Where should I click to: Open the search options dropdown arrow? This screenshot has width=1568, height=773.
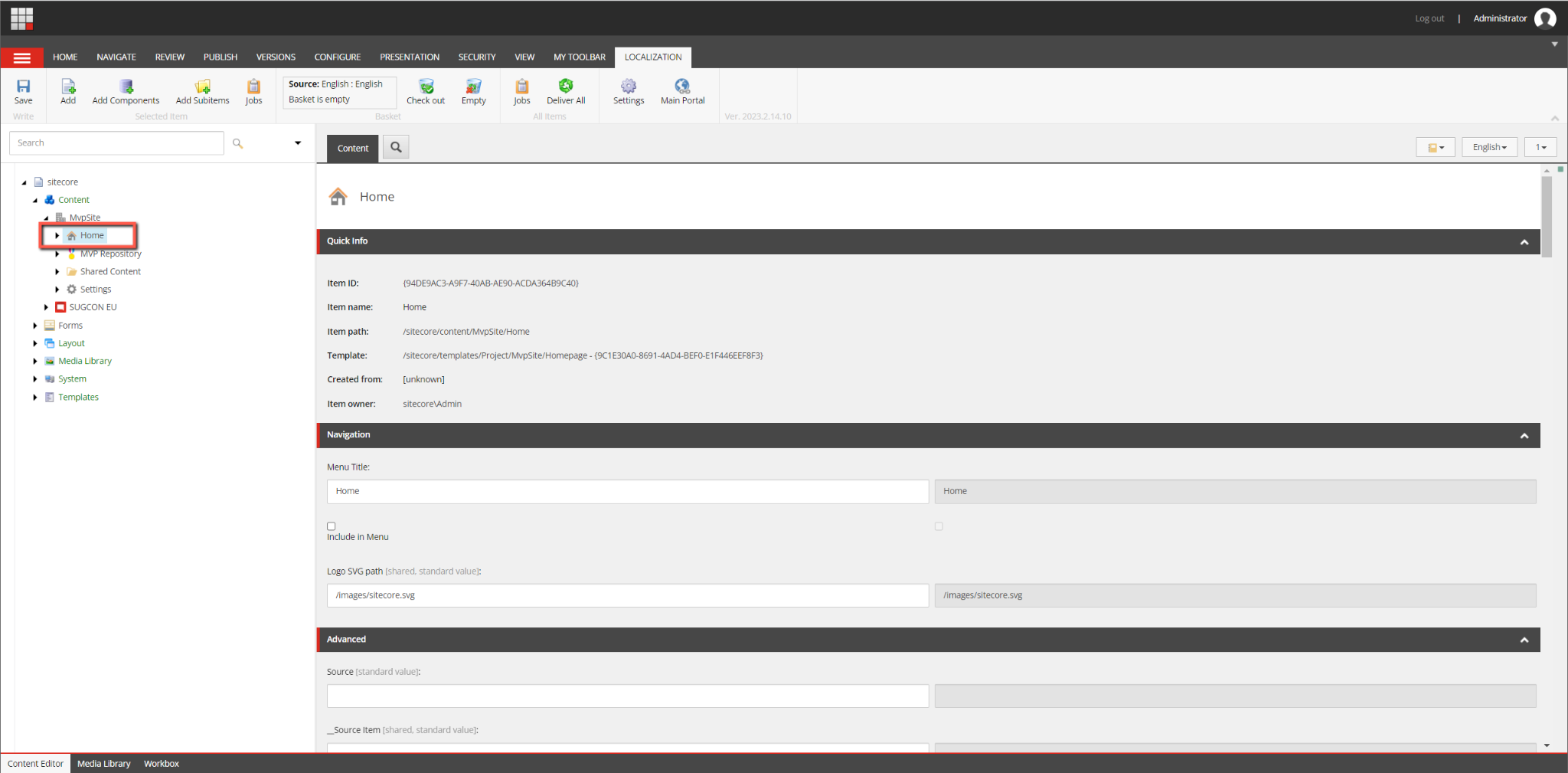298,143
